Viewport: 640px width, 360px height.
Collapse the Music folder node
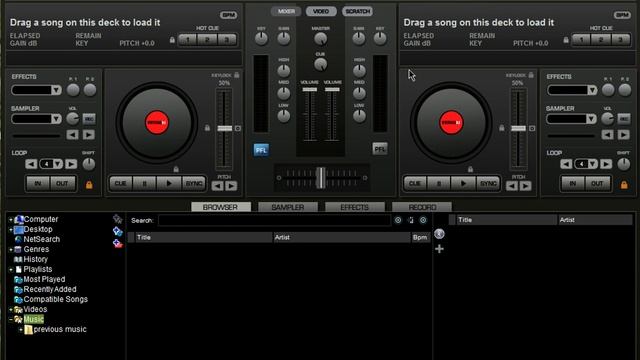11,320
